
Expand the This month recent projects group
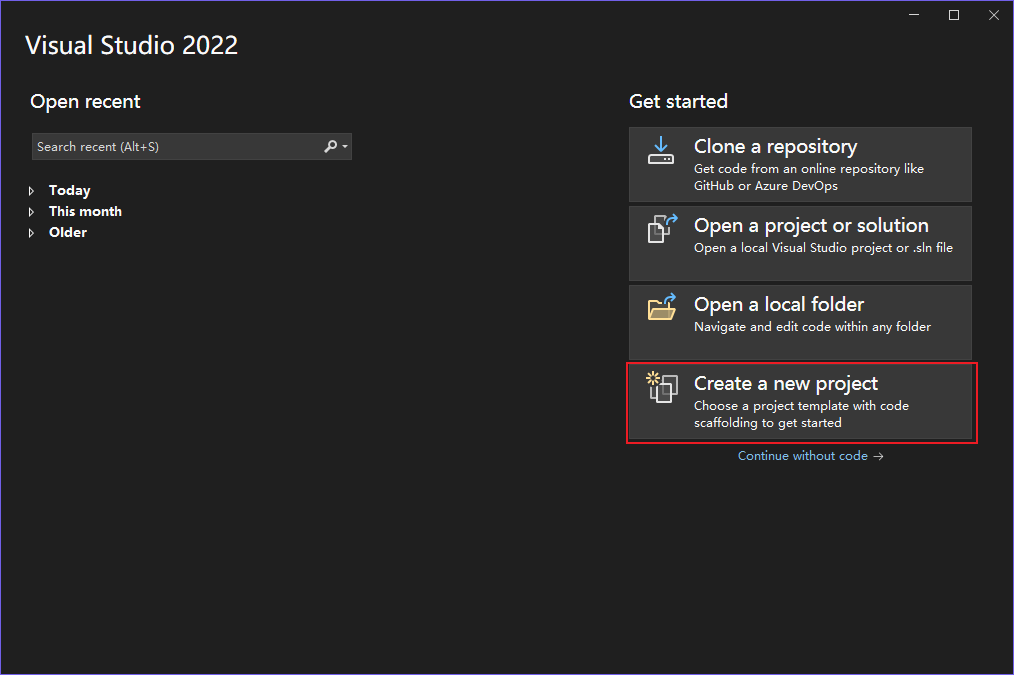(31, 211)
